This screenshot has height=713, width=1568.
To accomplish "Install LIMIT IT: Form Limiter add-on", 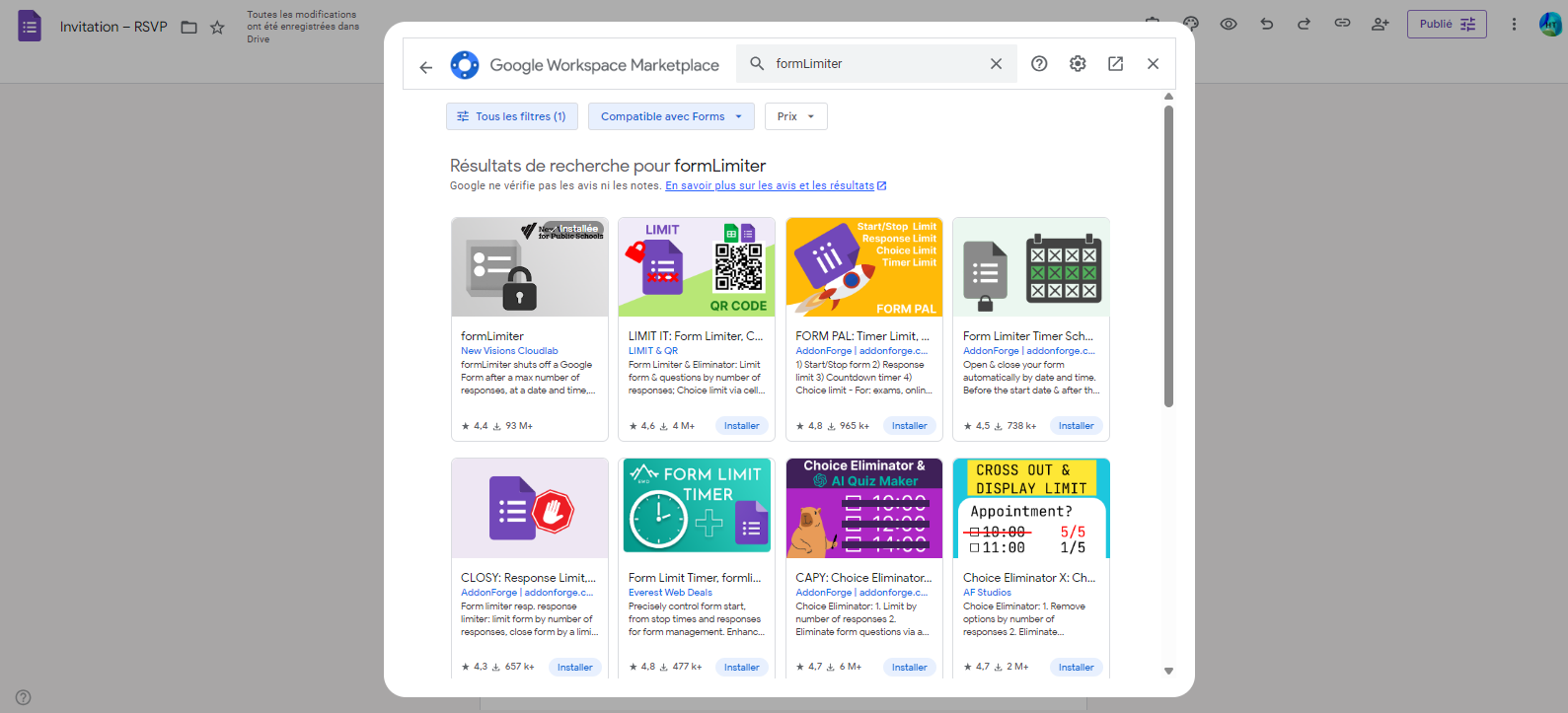I will coord(742,426).
